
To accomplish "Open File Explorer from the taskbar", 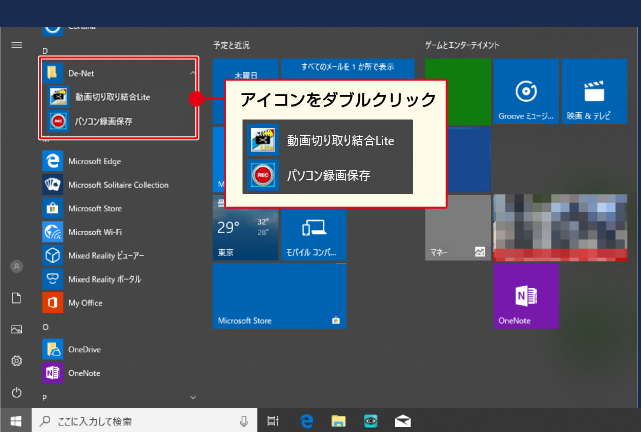I will click(x=338, y=421).
